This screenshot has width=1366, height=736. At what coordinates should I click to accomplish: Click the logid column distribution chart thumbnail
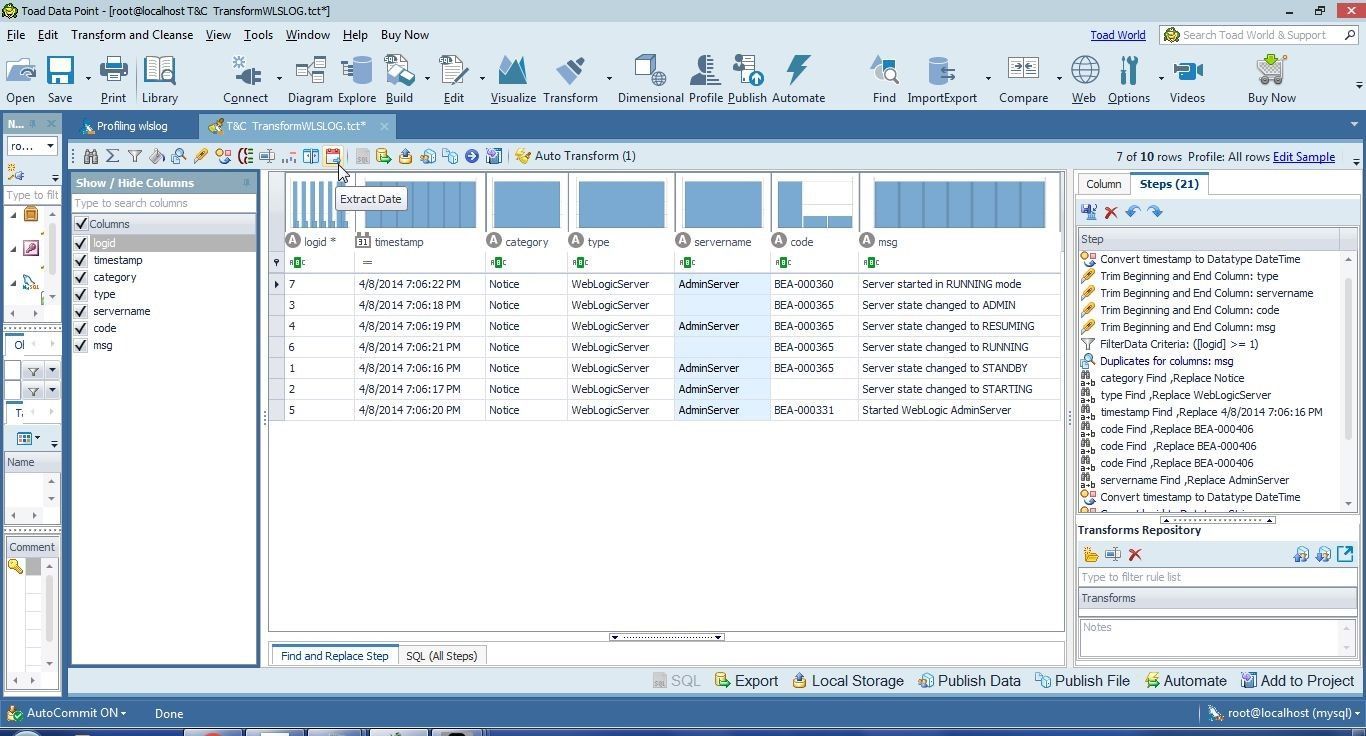[x=320, y=204]
